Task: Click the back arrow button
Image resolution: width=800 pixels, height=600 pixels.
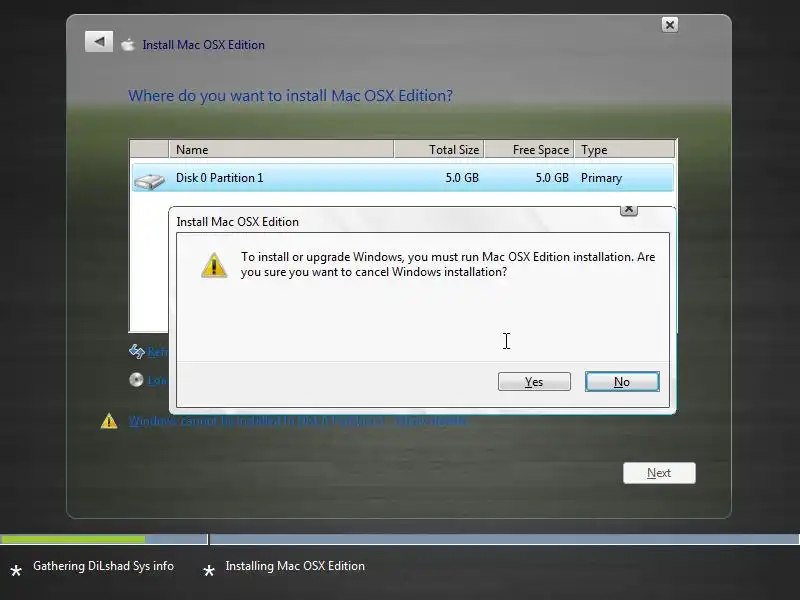Action: coord(99,41)
